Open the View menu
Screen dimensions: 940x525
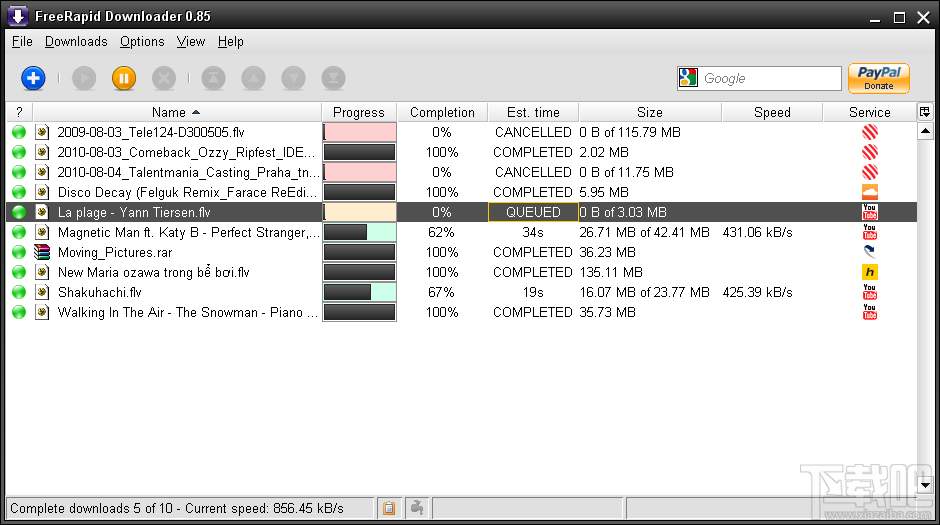point(191,41)
